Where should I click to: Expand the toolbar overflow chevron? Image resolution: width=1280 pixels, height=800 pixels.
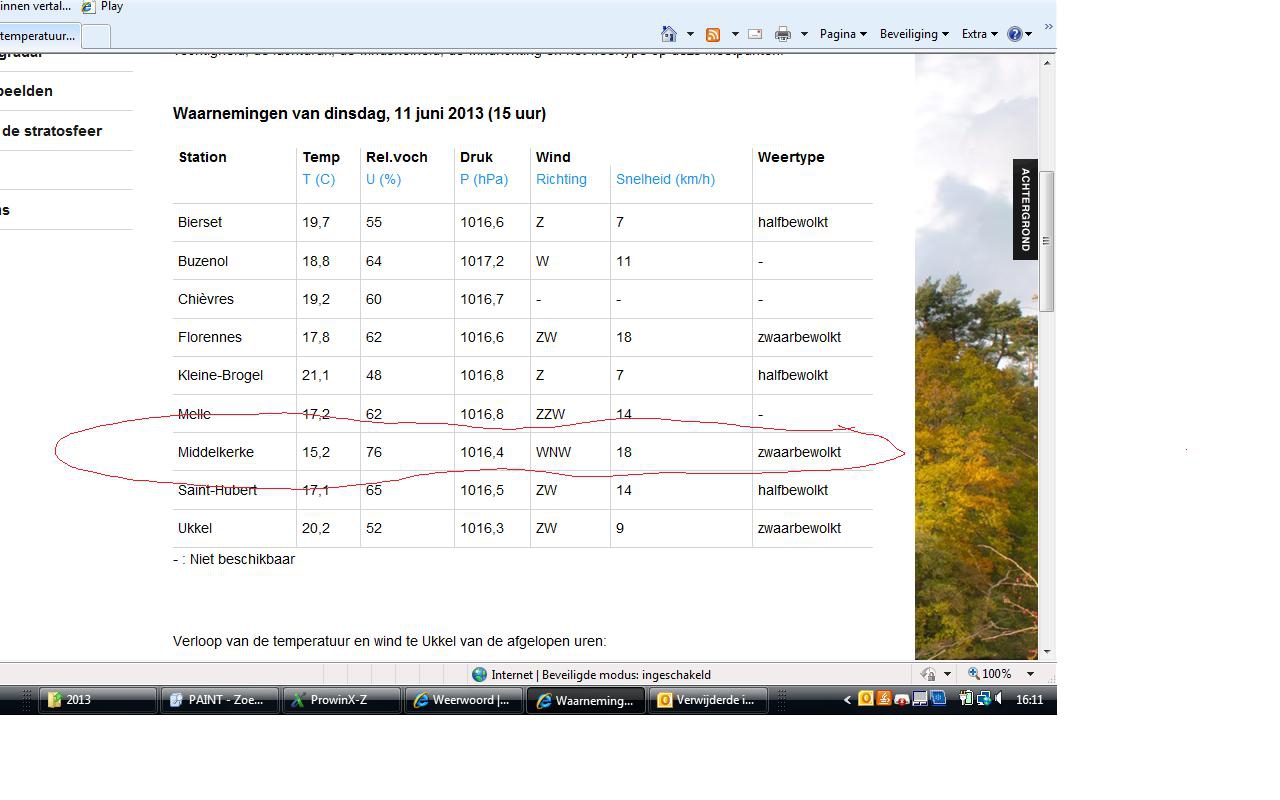coord(1048,27)
